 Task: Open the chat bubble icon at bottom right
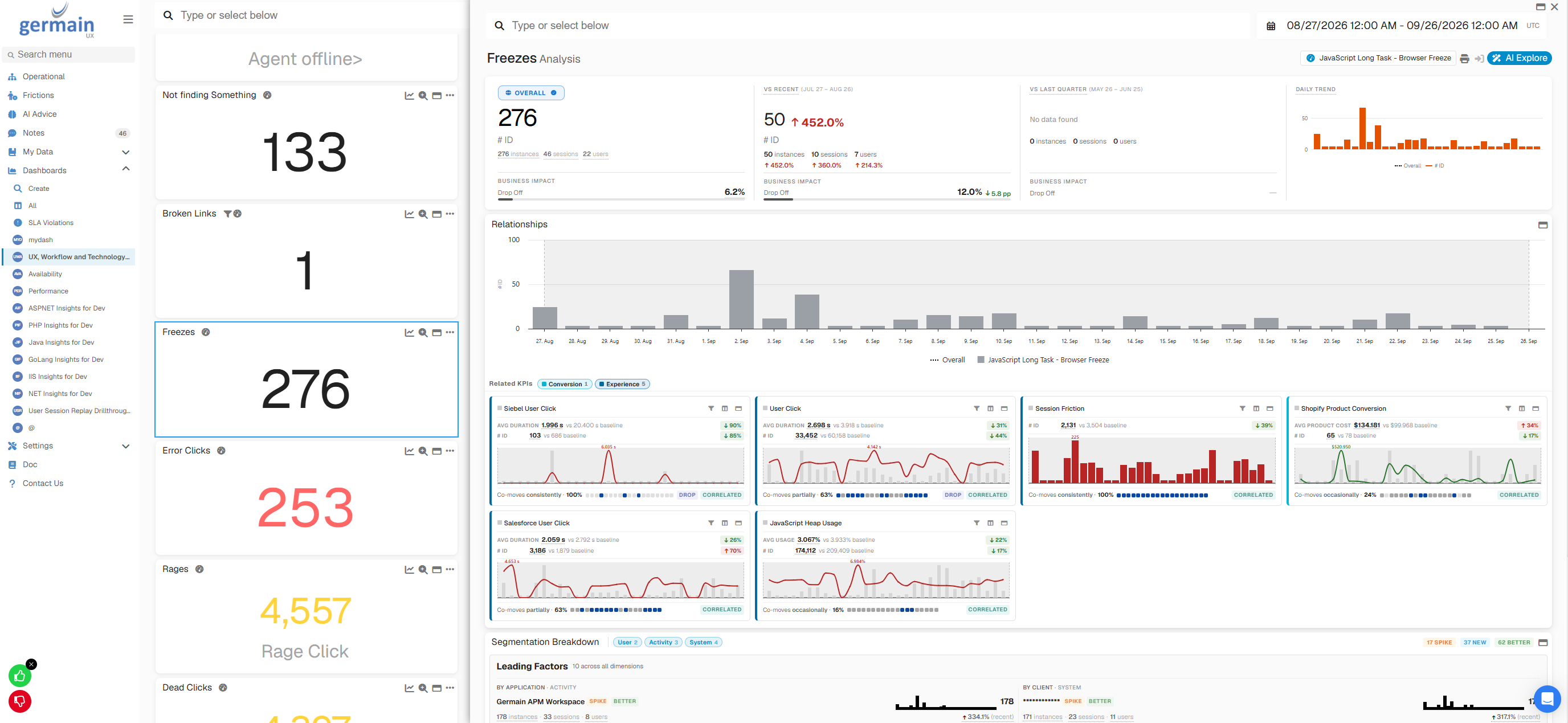[x=1547, y=699]
